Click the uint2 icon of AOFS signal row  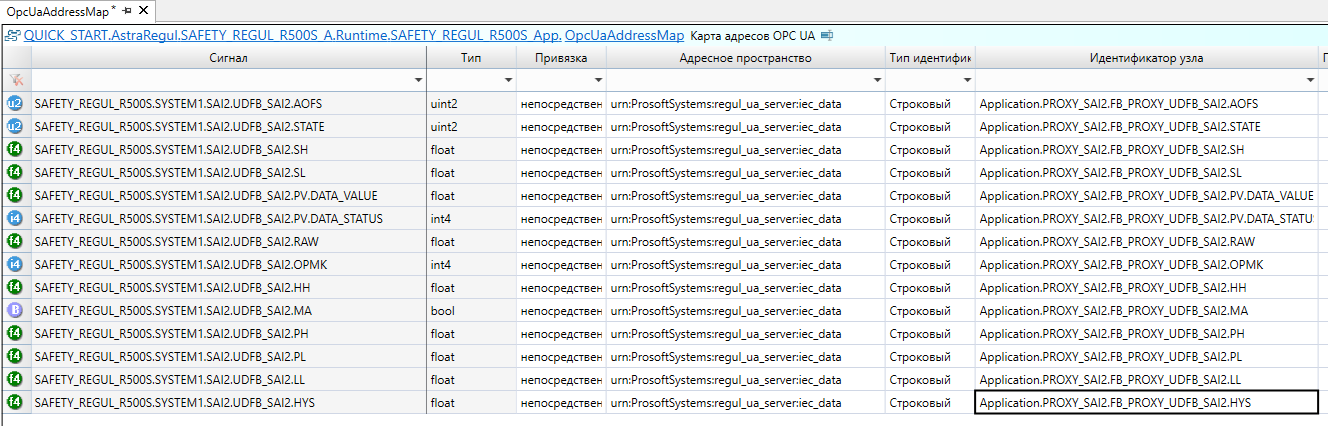[x=15, y=103]
